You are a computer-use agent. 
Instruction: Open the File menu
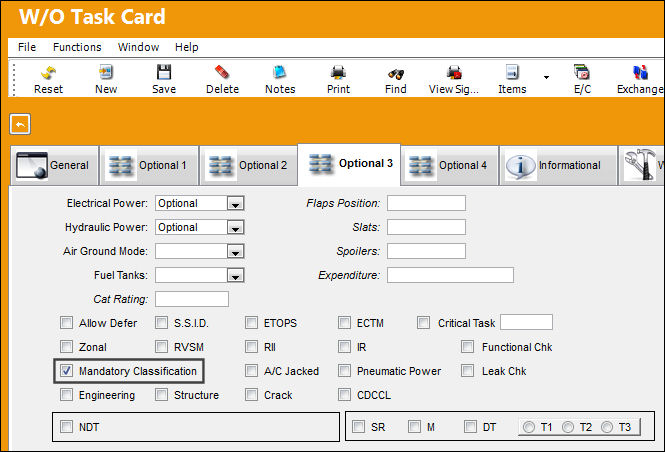pos(27,47)
